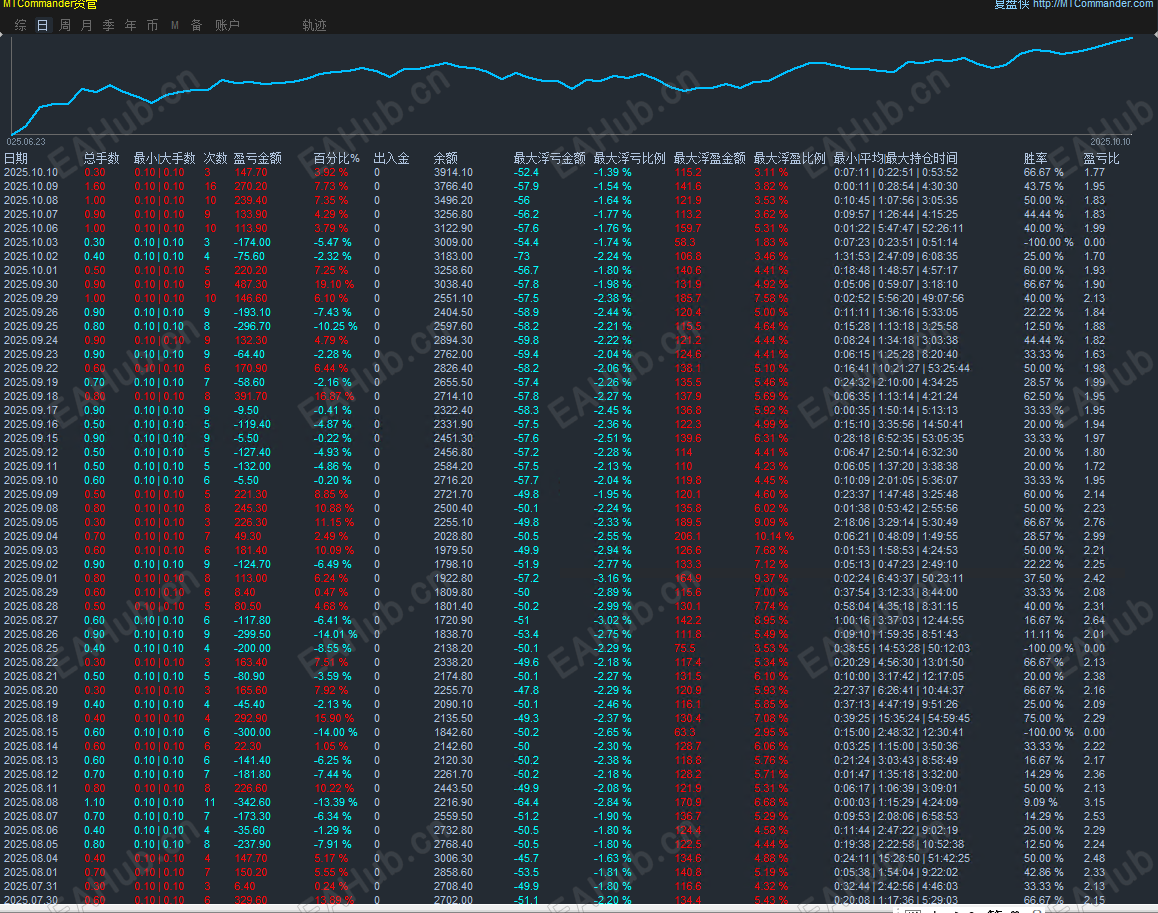Select the 日 daily tab
This screenshot has width=1158, height=913.
(42, 25)
